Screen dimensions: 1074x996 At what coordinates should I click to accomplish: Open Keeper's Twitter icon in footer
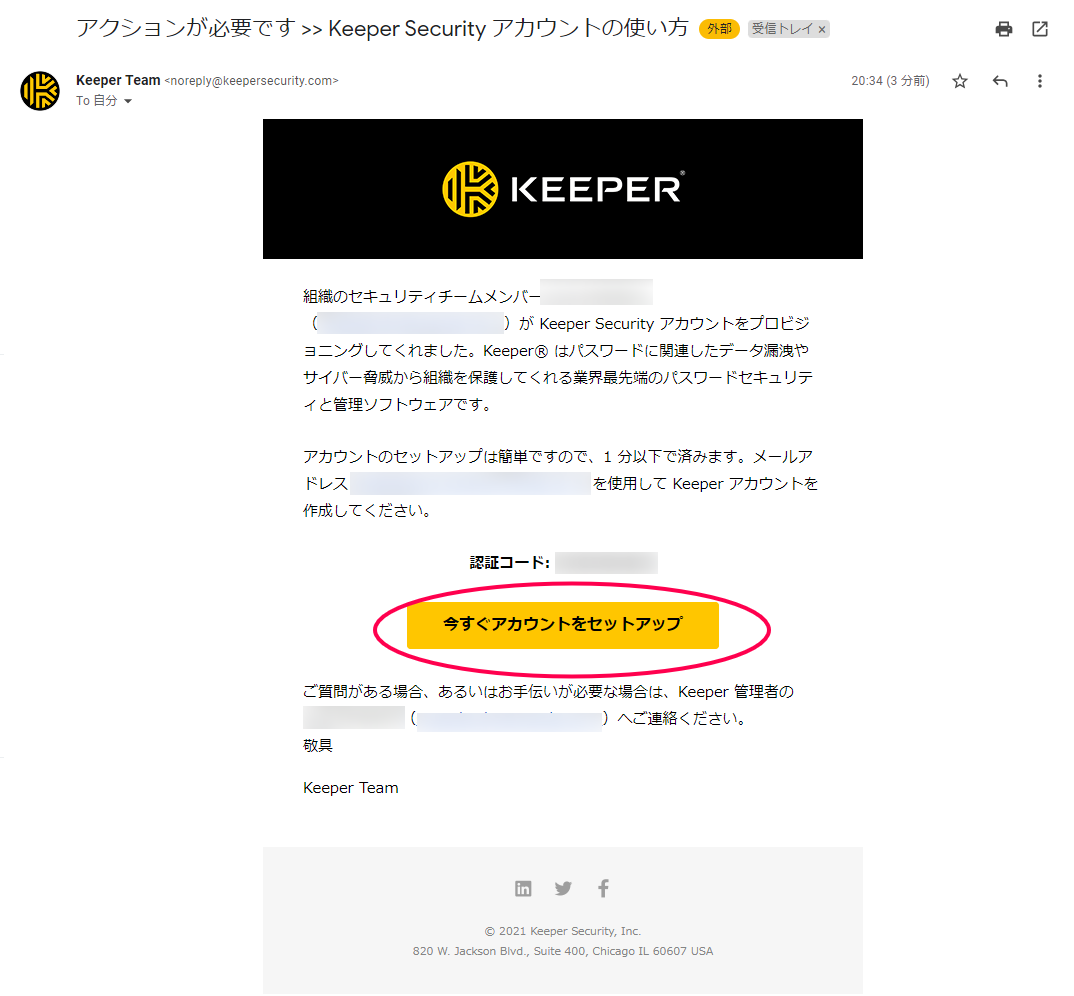(563, 888)
